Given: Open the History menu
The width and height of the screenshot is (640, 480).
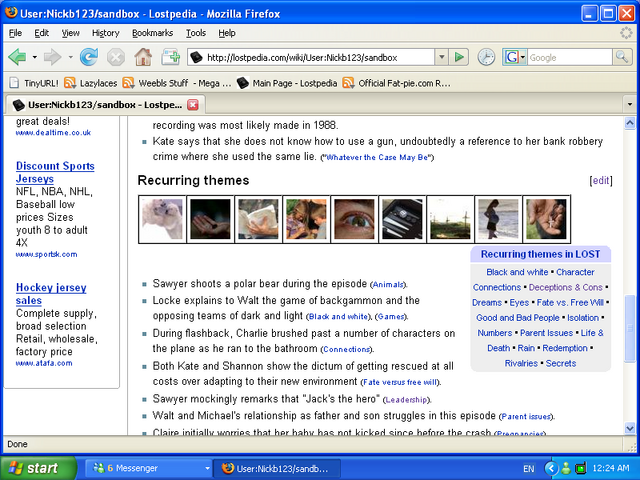Looking at the screenshot, I should (105, 33).
